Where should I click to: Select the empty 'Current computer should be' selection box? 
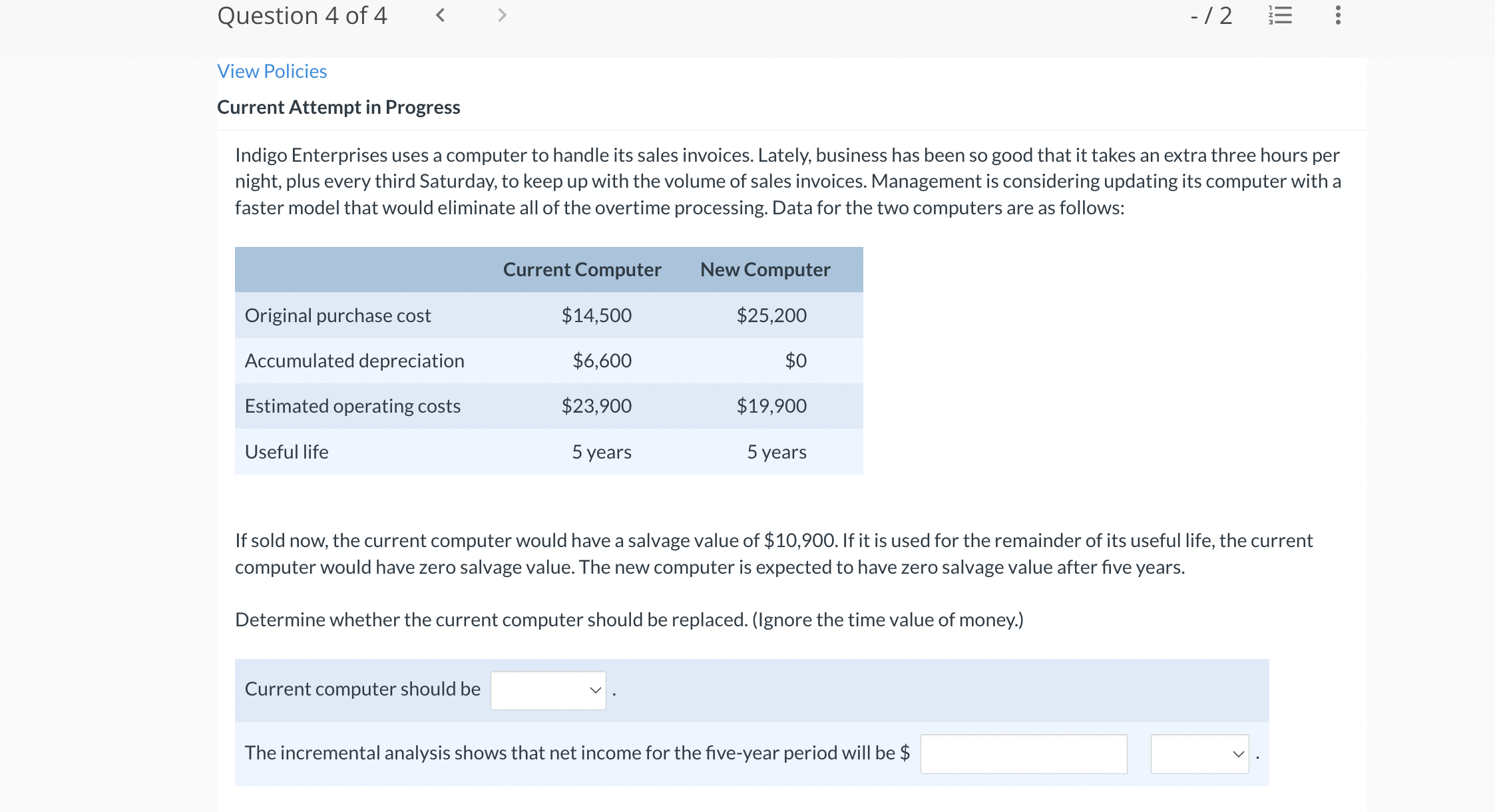[x=548, y=690]
